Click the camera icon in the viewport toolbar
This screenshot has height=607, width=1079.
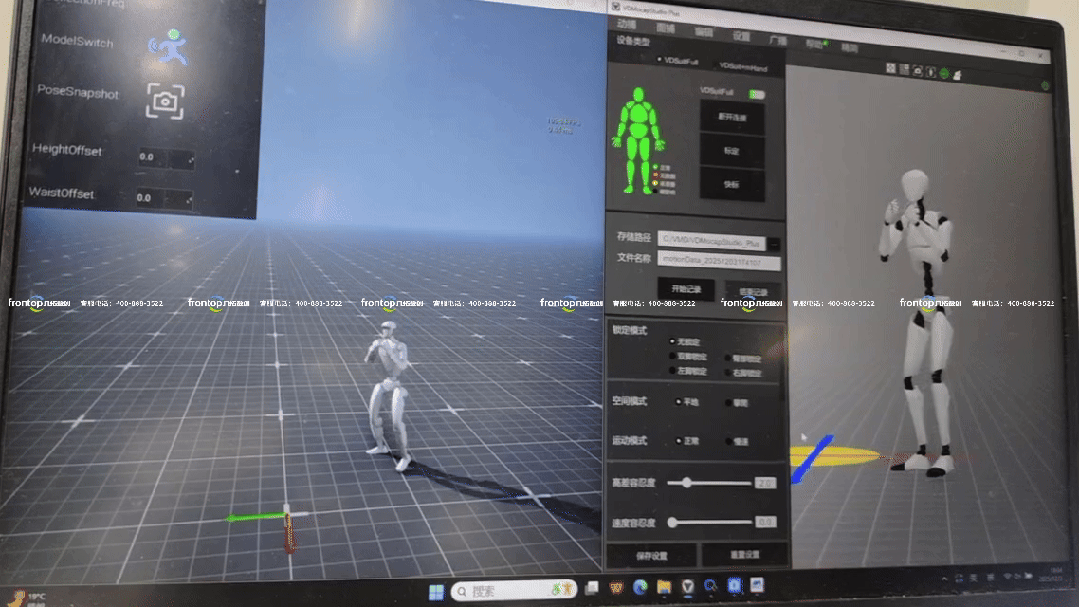tap(917, 71)
